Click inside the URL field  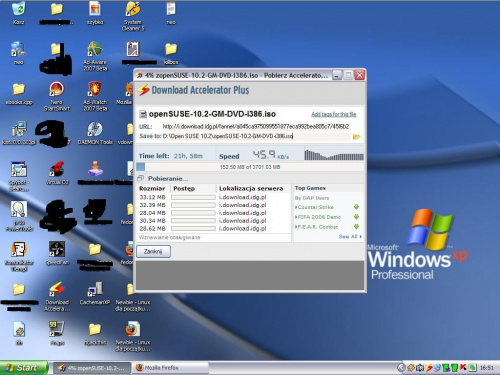tap(256, 126)
